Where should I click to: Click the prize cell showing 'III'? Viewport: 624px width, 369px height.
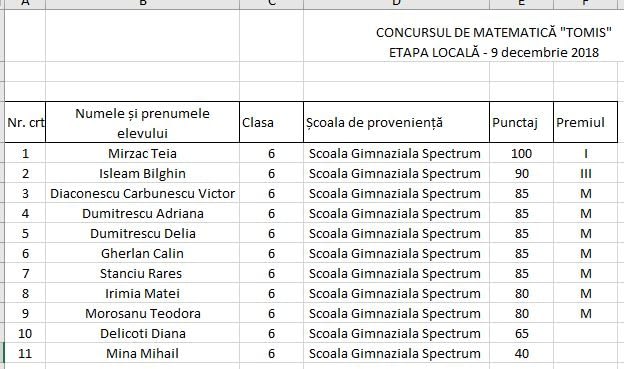585,174
